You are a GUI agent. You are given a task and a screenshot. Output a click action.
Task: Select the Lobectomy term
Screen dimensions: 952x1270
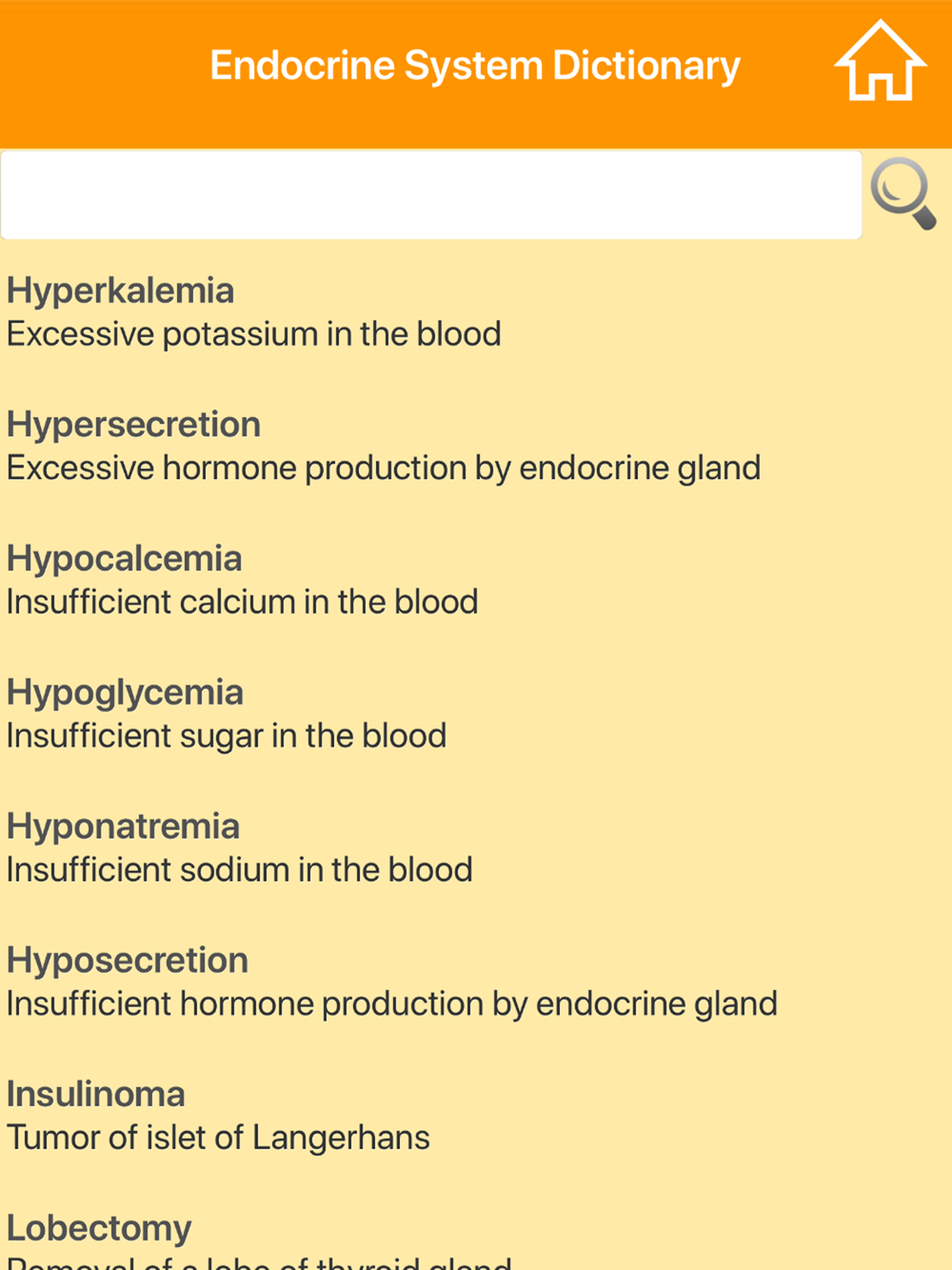[99, 1229]
